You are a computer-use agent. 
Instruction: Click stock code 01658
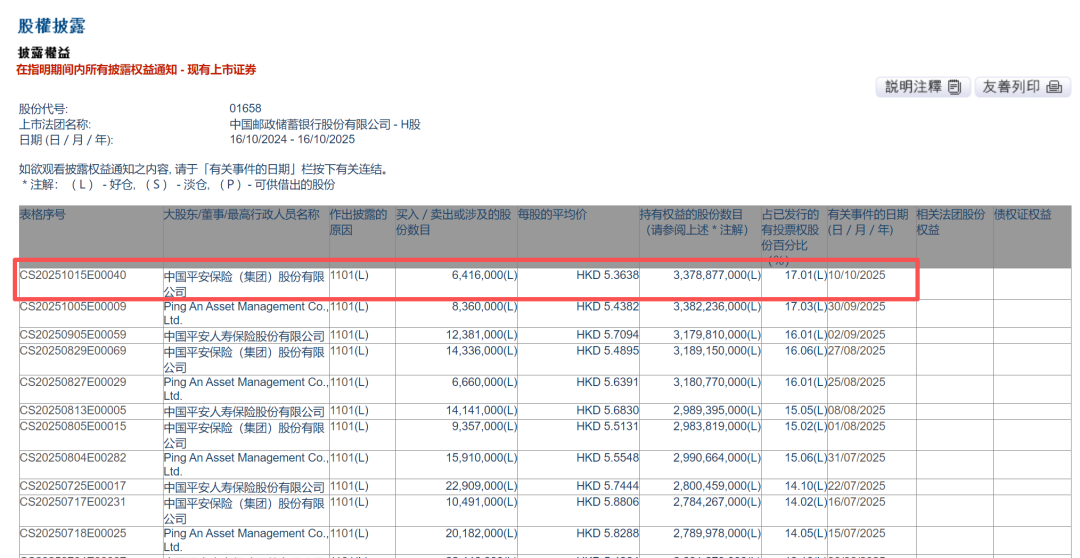[x=246, y=109]
